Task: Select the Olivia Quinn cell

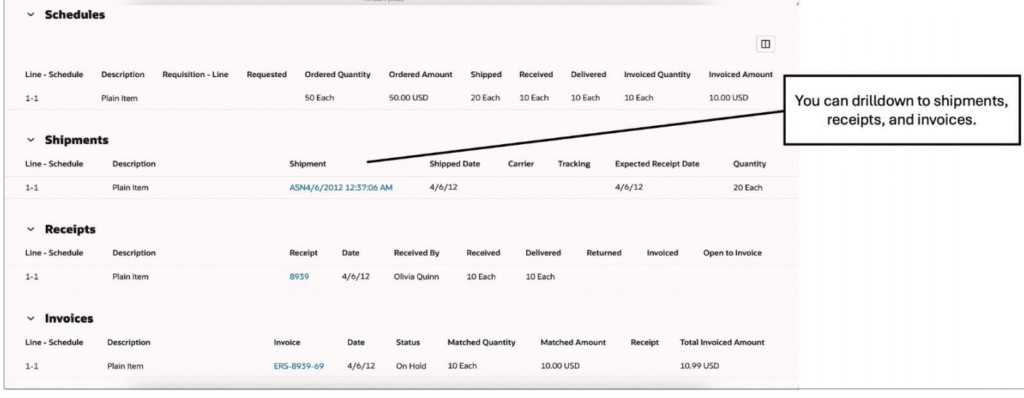Action: pyautogui.click(x=417, y=276)
